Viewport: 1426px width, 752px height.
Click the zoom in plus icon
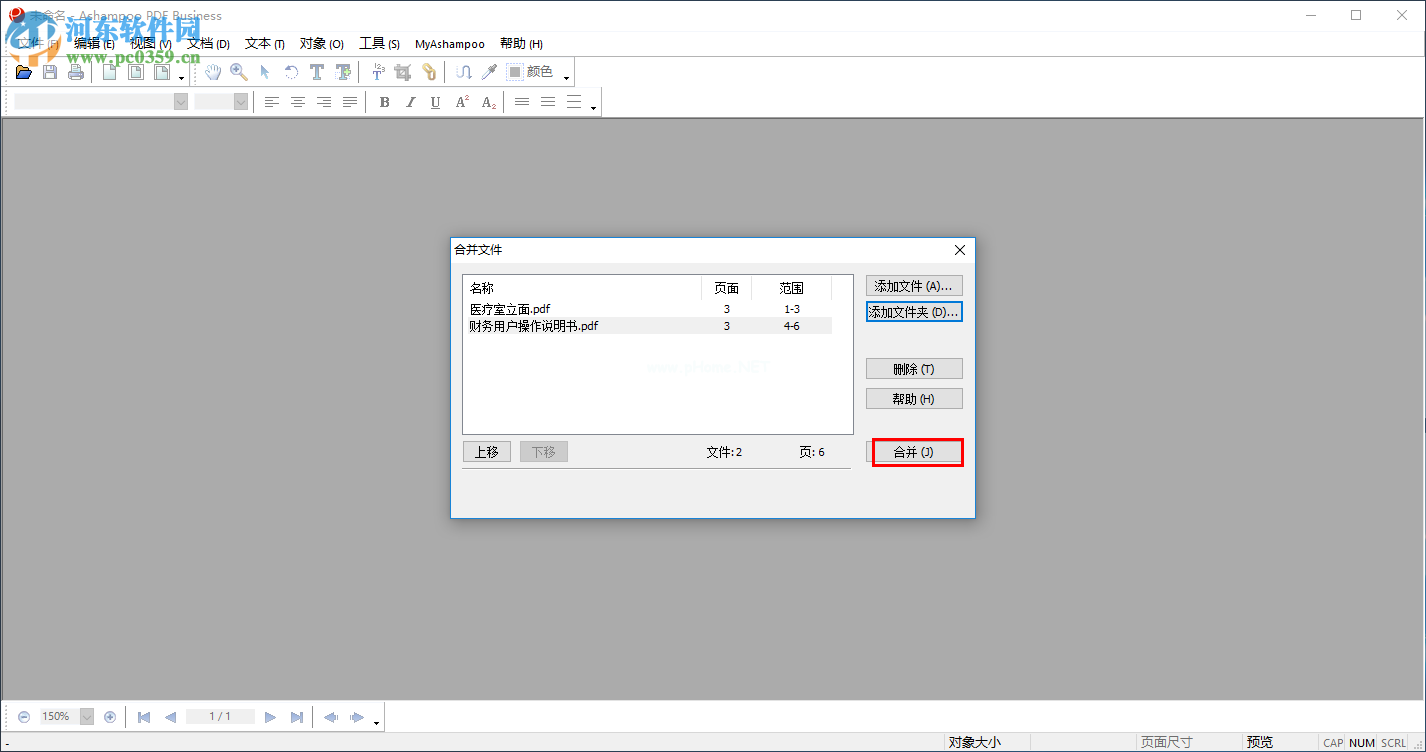pyautogui.click(x=110, y=716)
